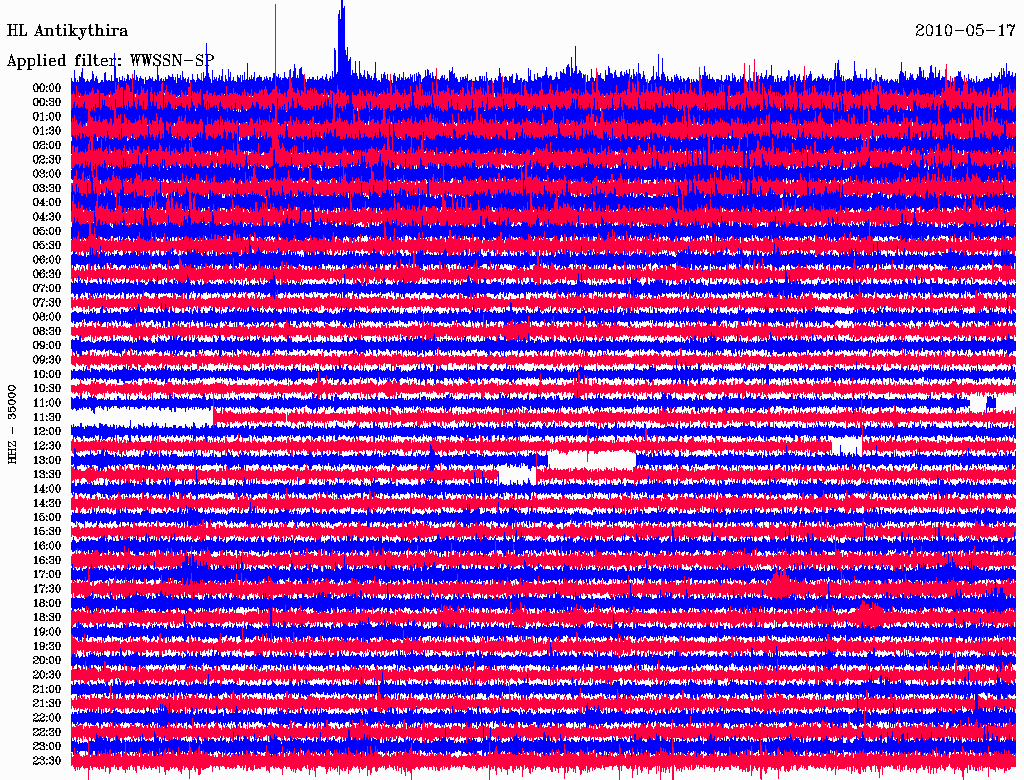Image resolution: width=1024 pixels, height=780 pixels.
Task: Click the HHZ - 35000 axis label
Action: pyautogui.click(x=12, y=424)
